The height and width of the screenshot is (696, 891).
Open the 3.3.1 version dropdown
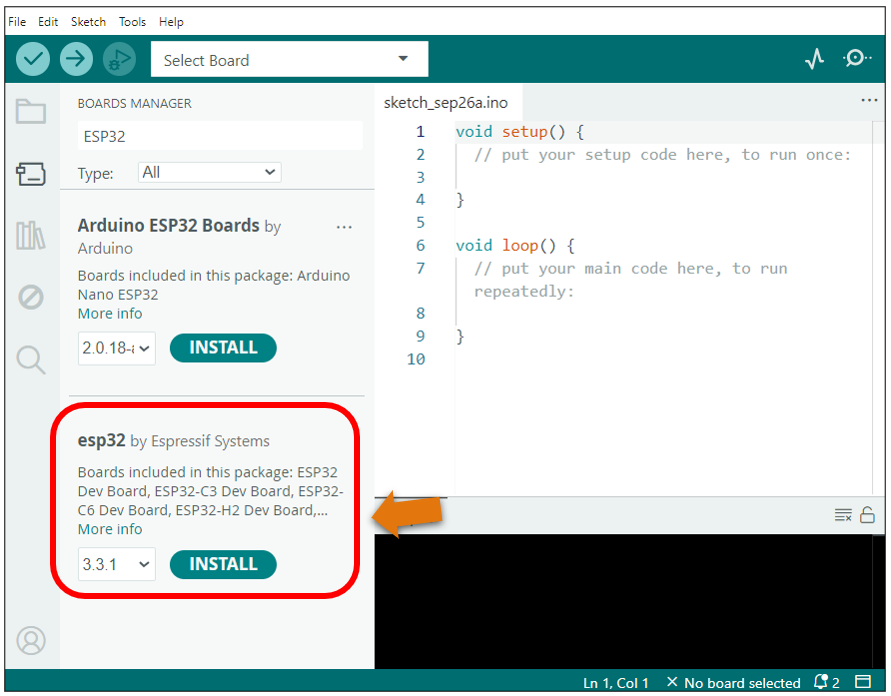pos(116,564)
